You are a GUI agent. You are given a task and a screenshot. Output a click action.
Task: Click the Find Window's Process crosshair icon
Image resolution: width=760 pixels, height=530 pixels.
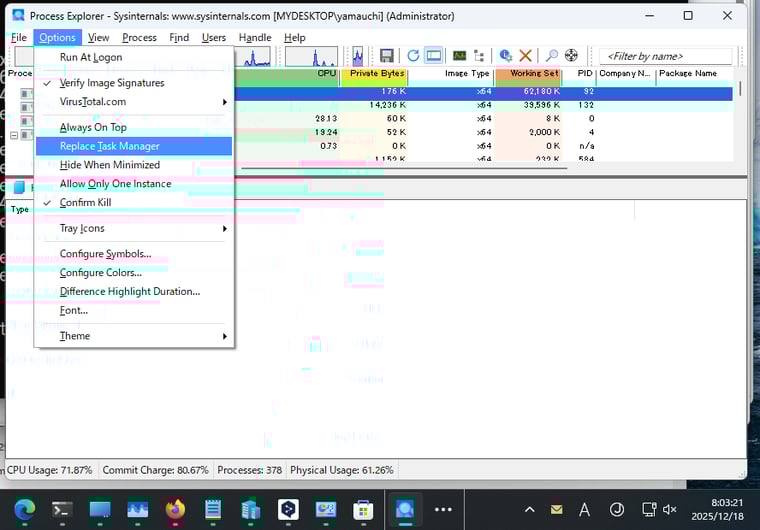coord(571,56)
